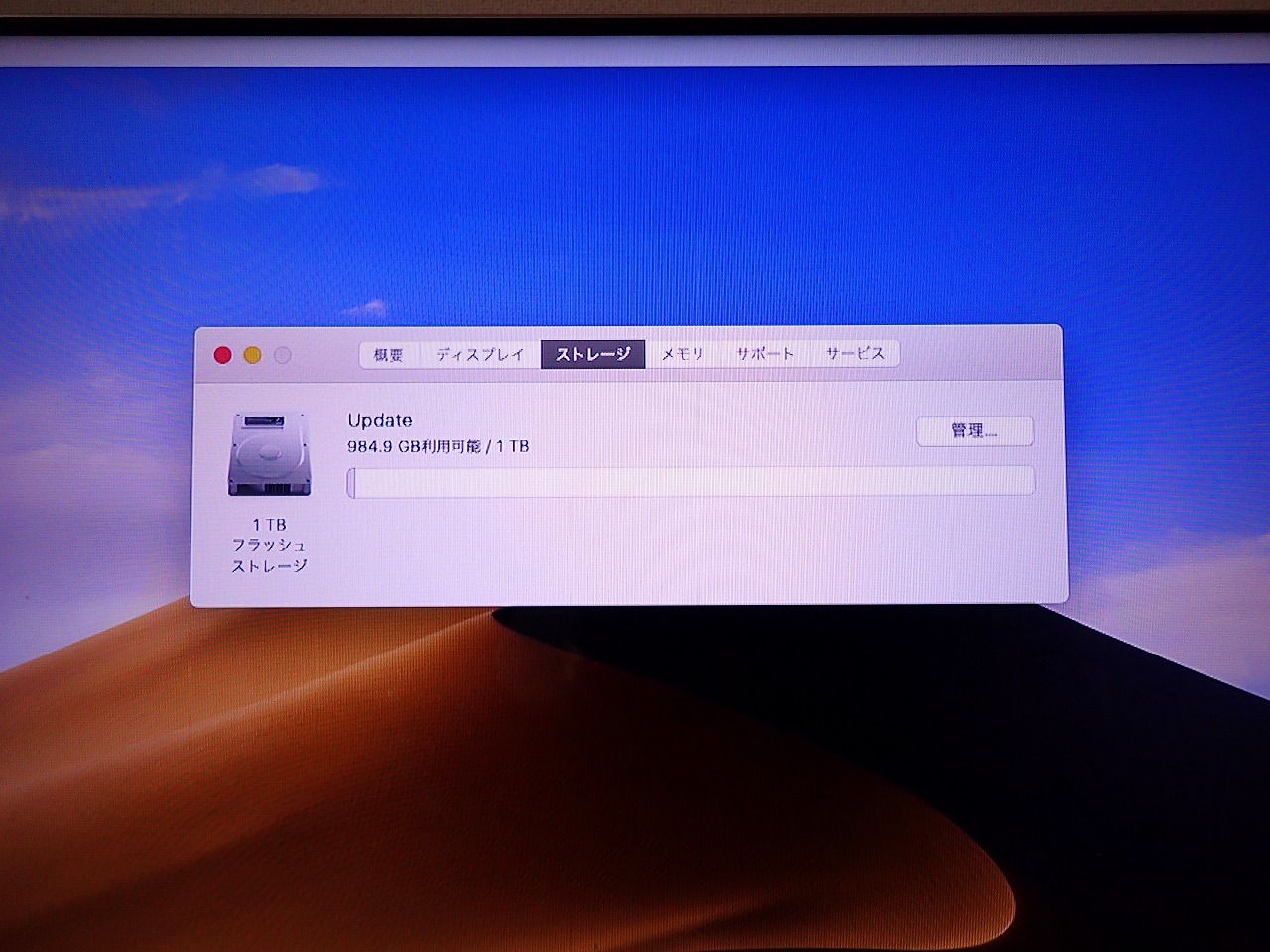Click the 1 TB フラッシュストレージ label

tap(269, 545)
